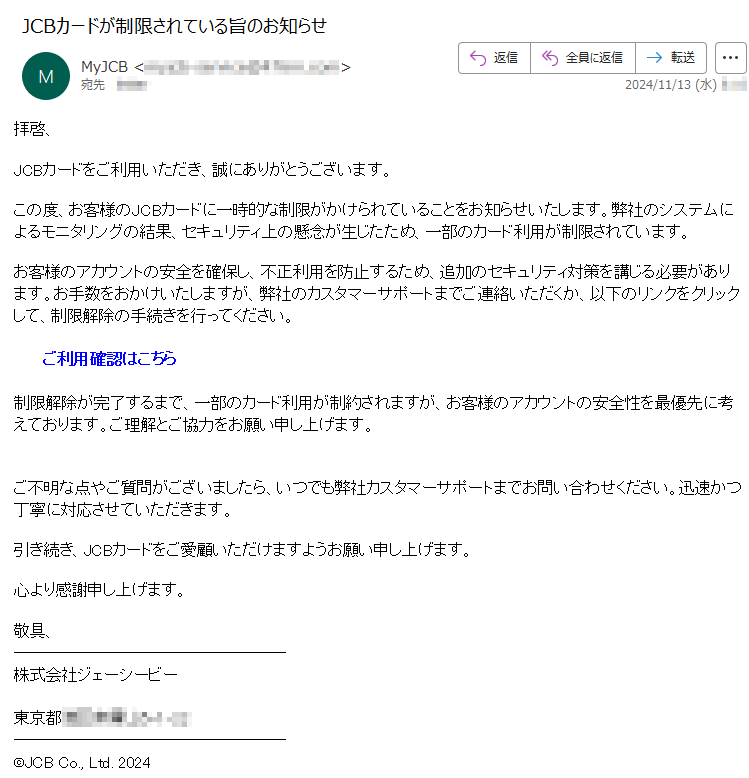The image size is (749, 778).
Task: Click the paragraph starting この度、お客様のJCBカード
Action: click(373, 220)
